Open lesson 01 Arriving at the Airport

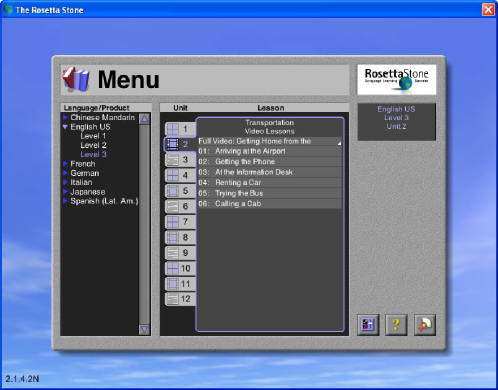tap(270, 151)
